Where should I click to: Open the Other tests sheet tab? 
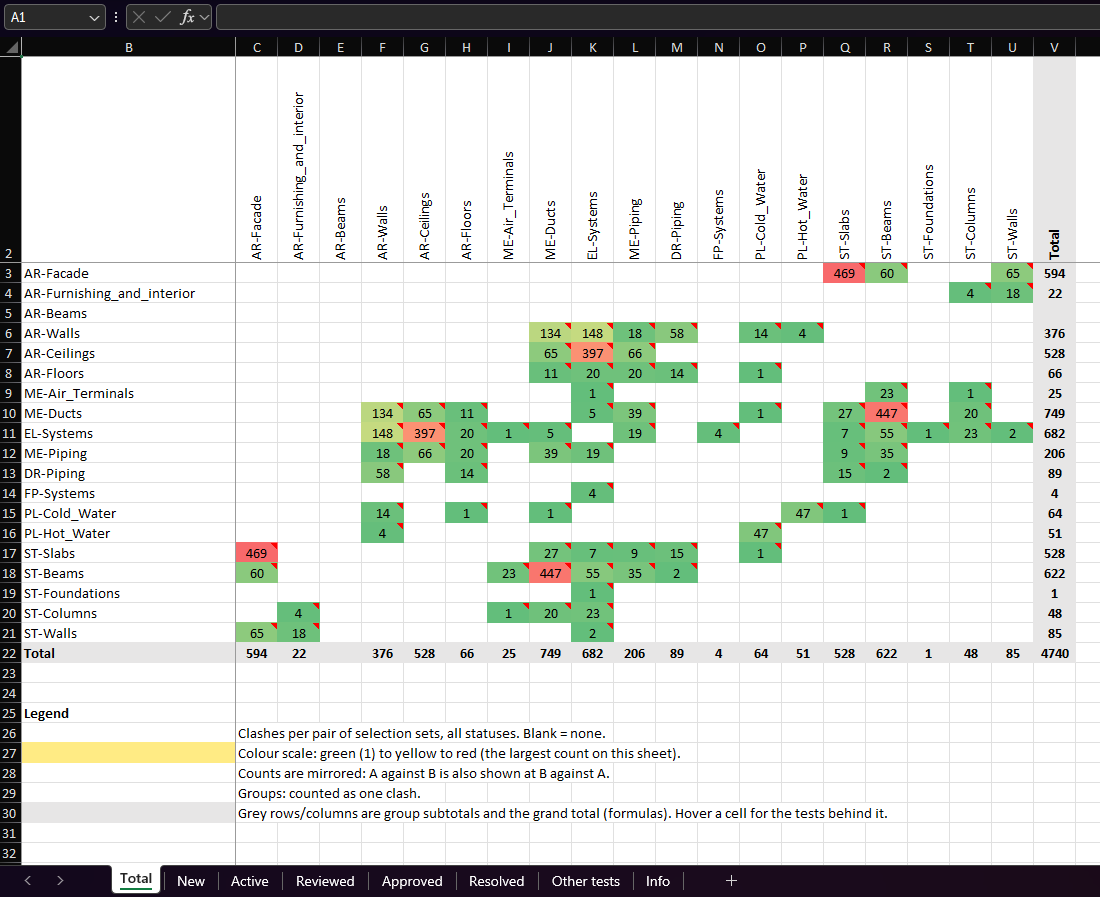(586, 881)
